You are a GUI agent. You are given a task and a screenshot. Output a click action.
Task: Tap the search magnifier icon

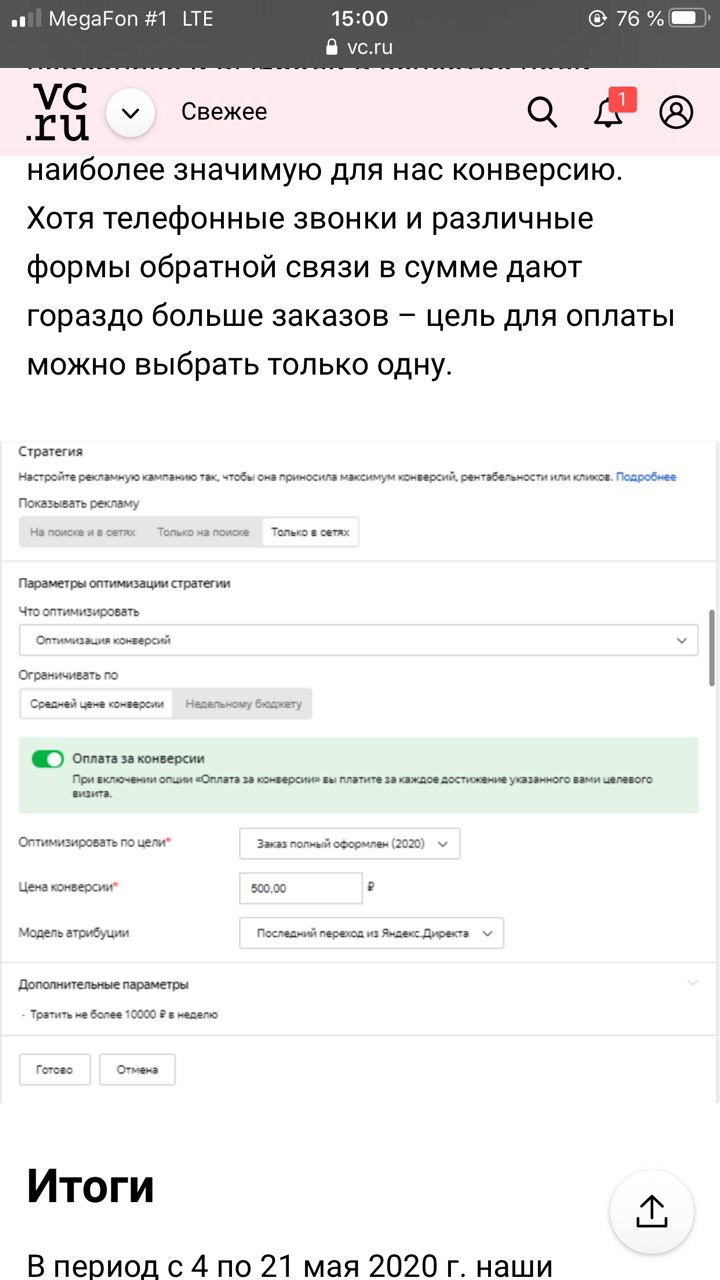click(542, 113)
